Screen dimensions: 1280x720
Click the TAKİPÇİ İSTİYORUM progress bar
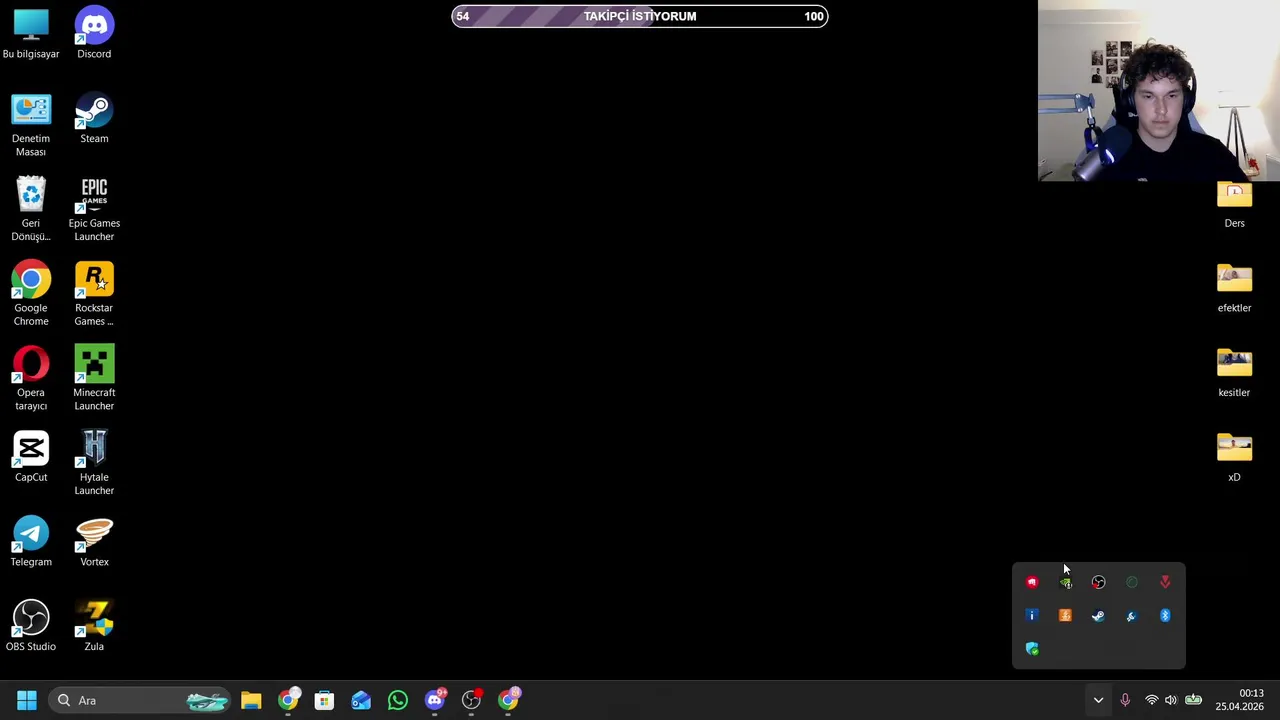click(640, 16)
